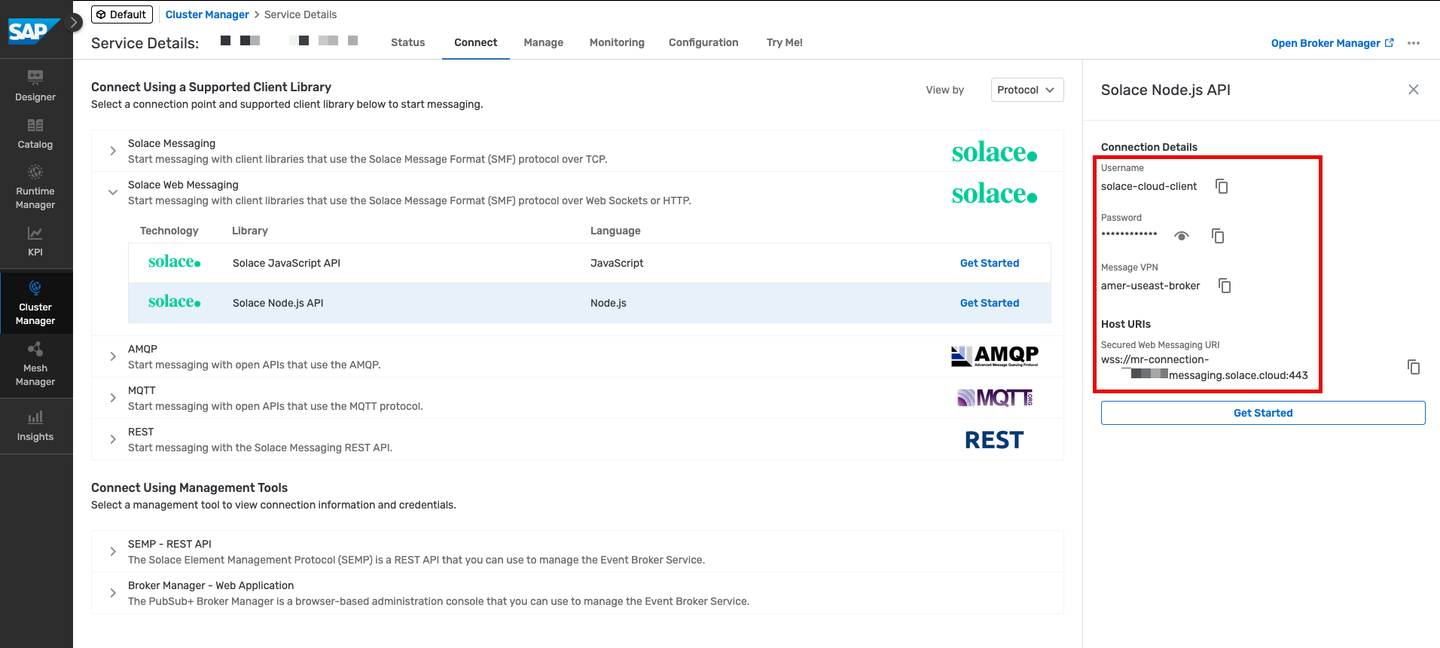Click the solace-cloud-client username text

tap(1149, 186)
